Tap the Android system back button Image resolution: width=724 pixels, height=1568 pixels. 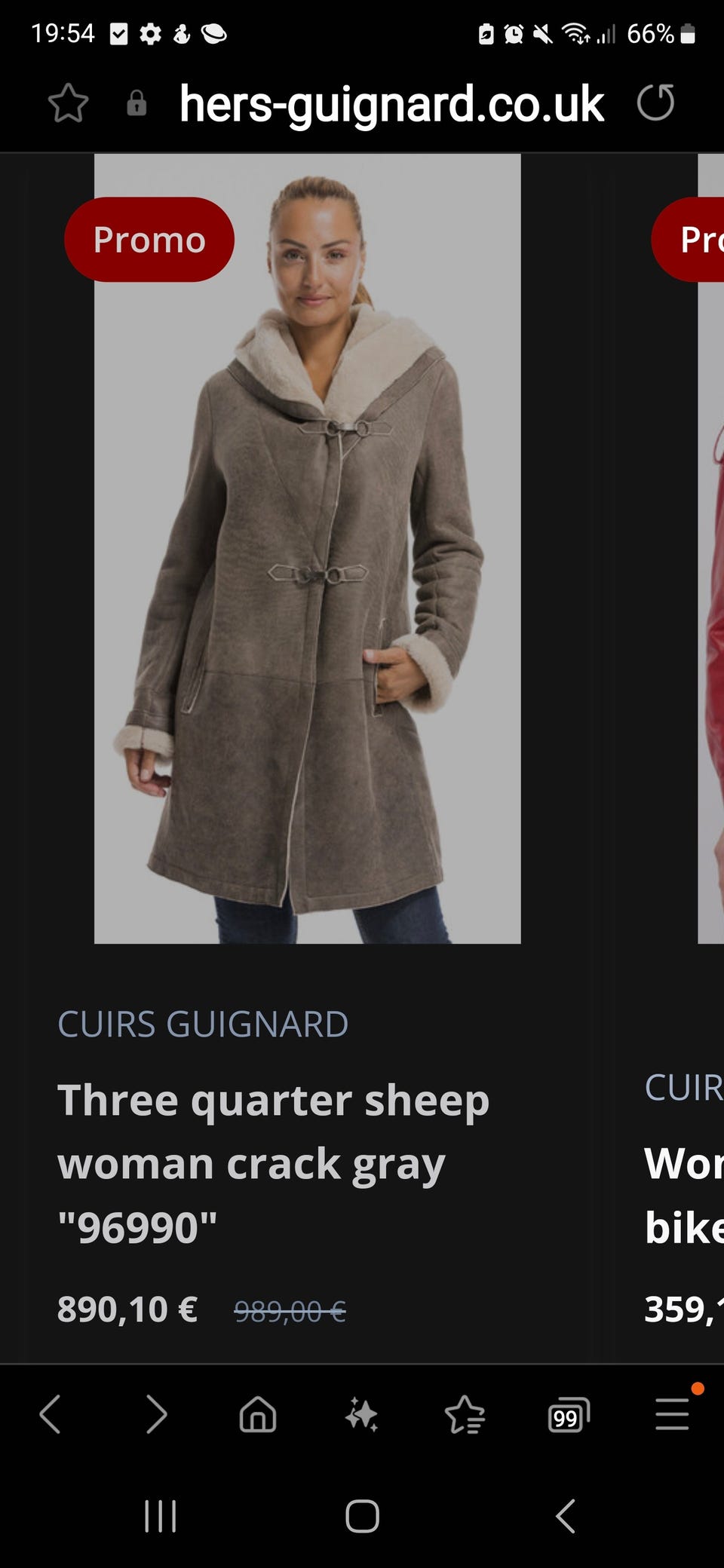[x=565, y=1516]
